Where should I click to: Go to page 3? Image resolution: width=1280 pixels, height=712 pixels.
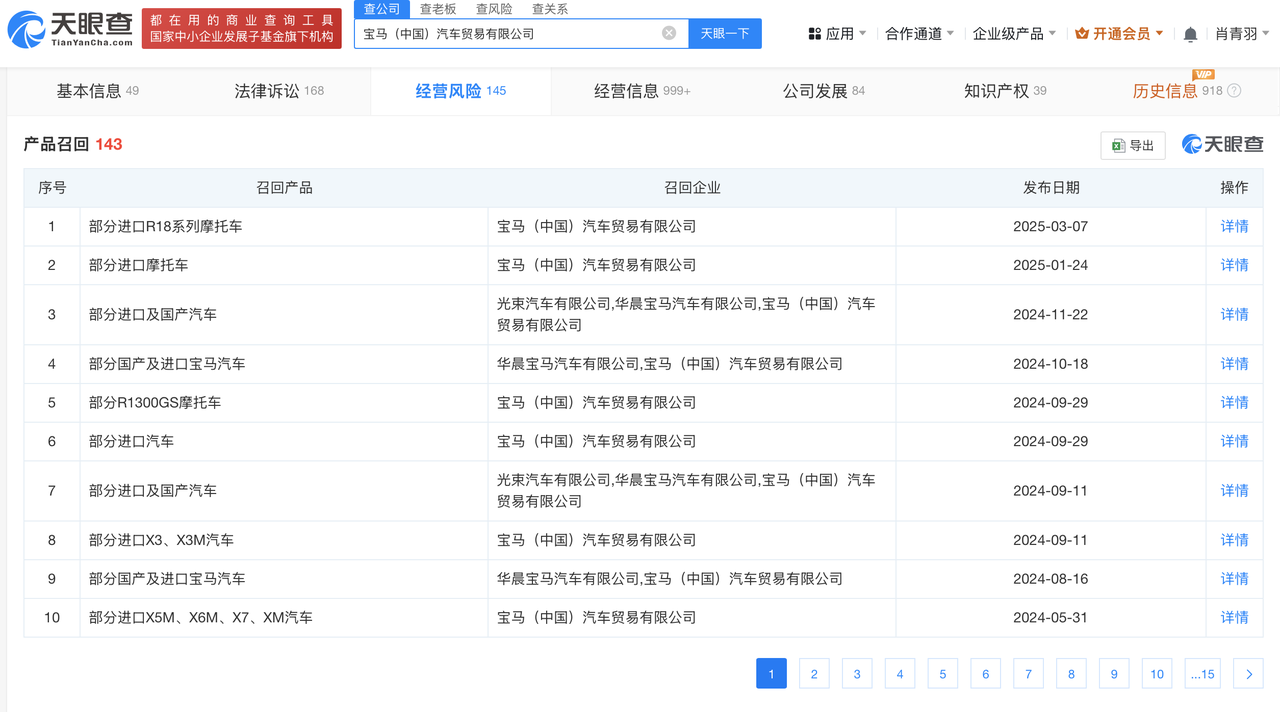857,674
